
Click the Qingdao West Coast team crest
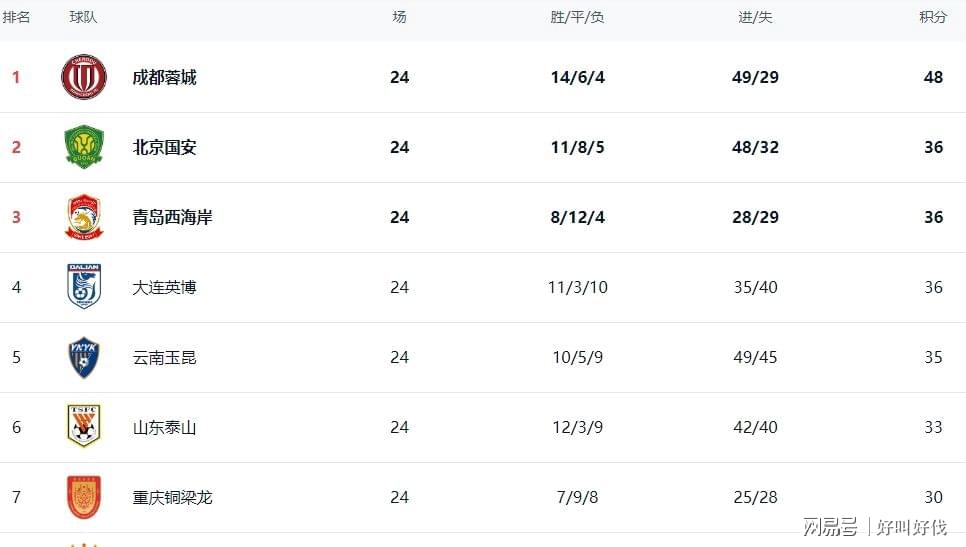point(84,217)
